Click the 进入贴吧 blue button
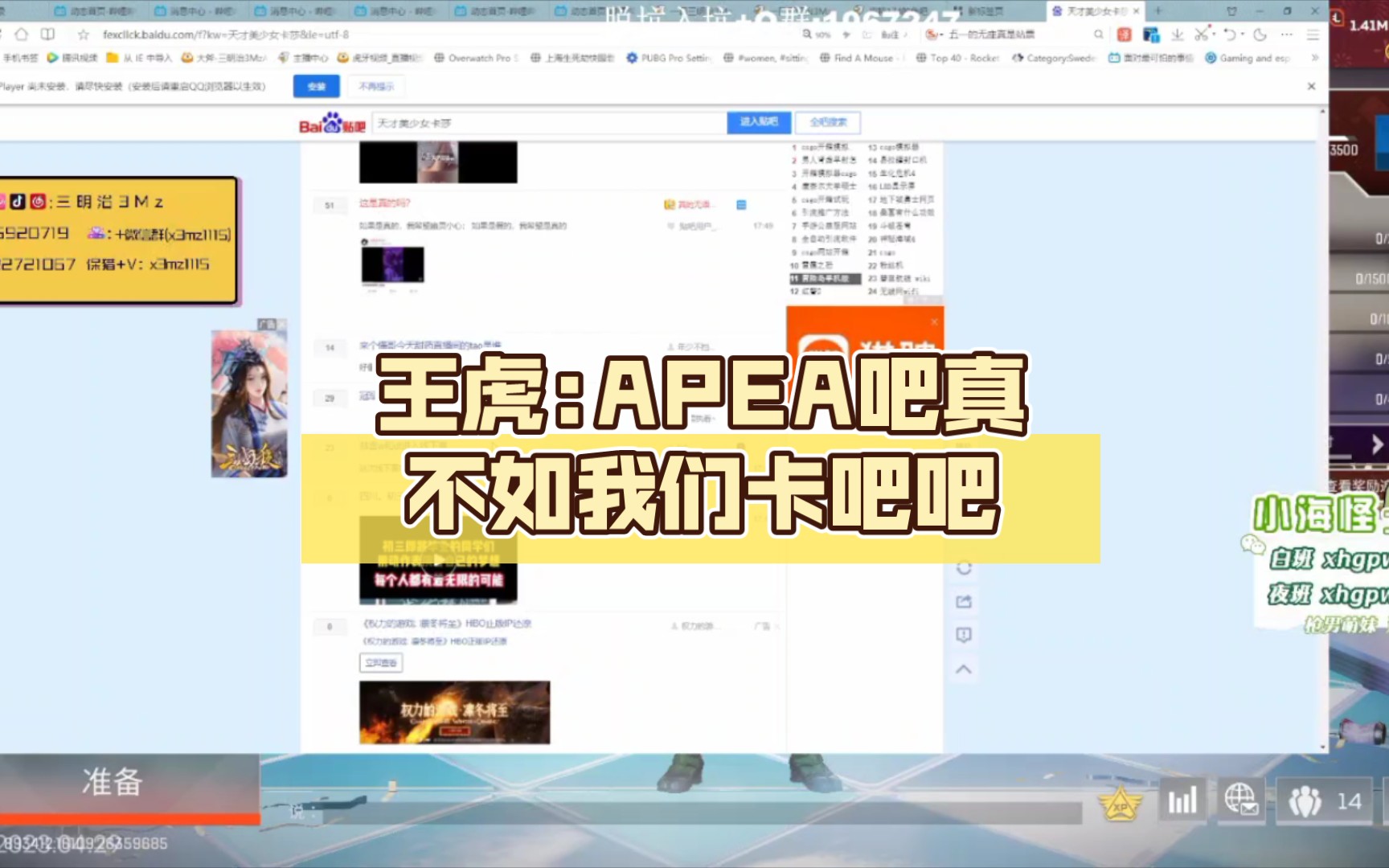Screen dimensions: 1389x868 coord(759,122)
